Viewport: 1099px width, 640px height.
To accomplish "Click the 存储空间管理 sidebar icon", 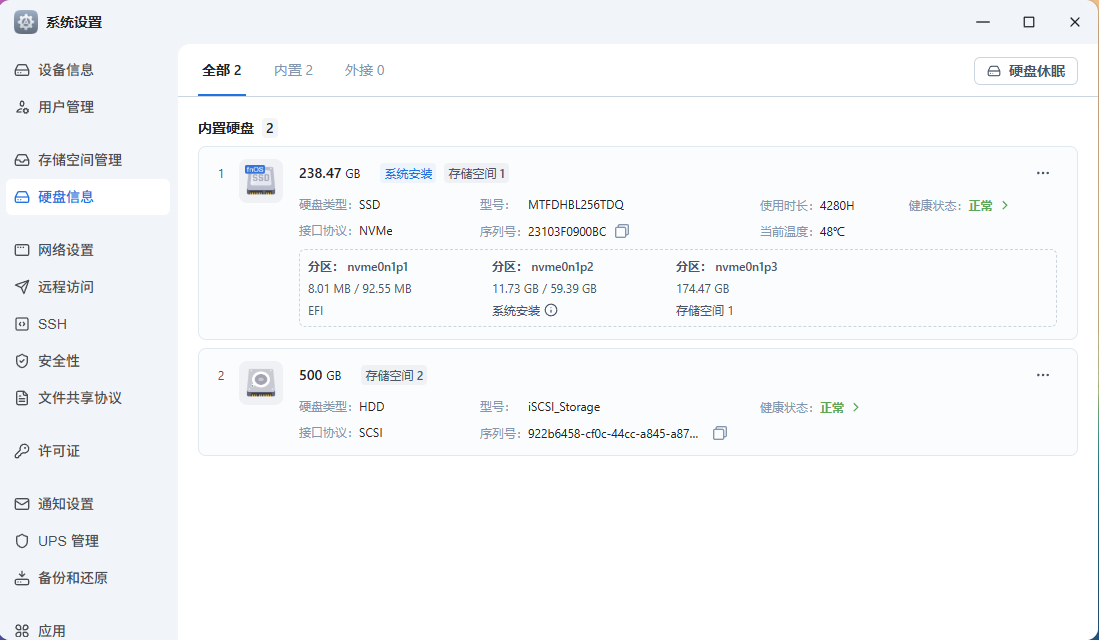I will (22, 160).
